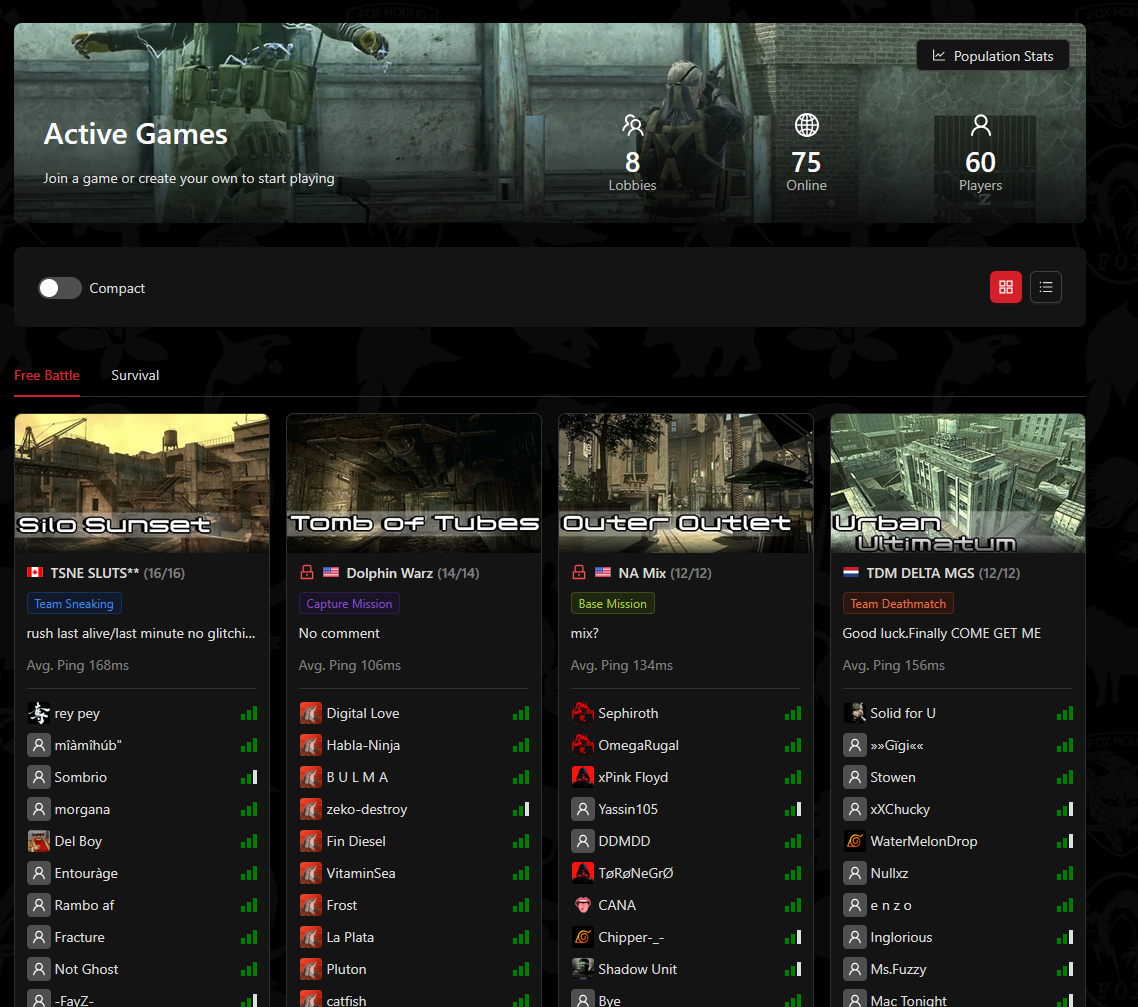Screen dimensions: 1138x1007
Task: Click the ping bars next to xXChucky
Action: [x=1065, y=809]
